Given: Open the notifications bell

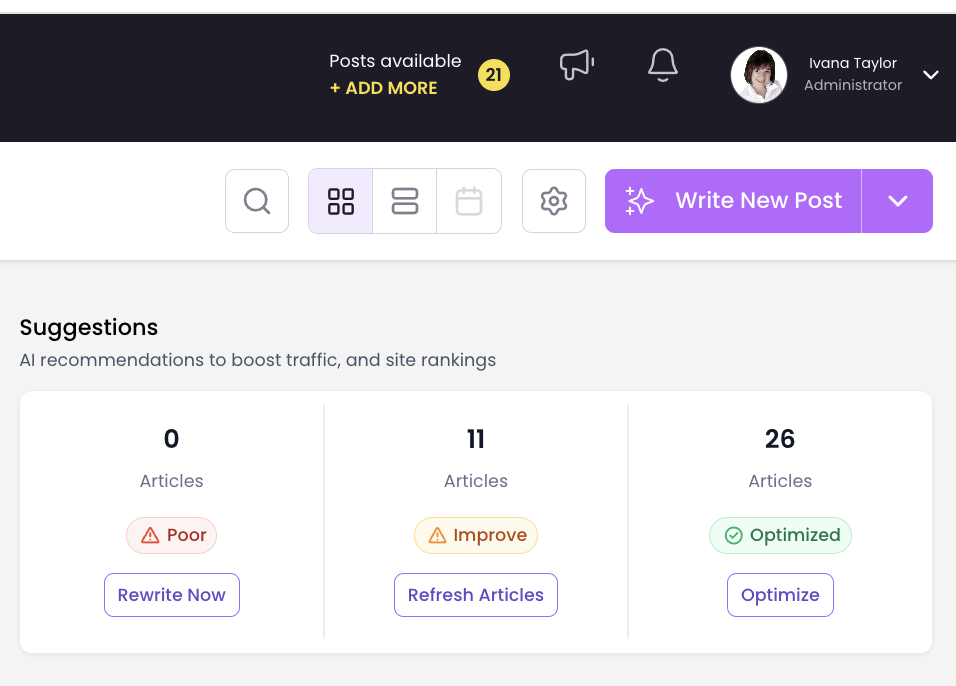Looking at the screenshot, I should 663,66.
